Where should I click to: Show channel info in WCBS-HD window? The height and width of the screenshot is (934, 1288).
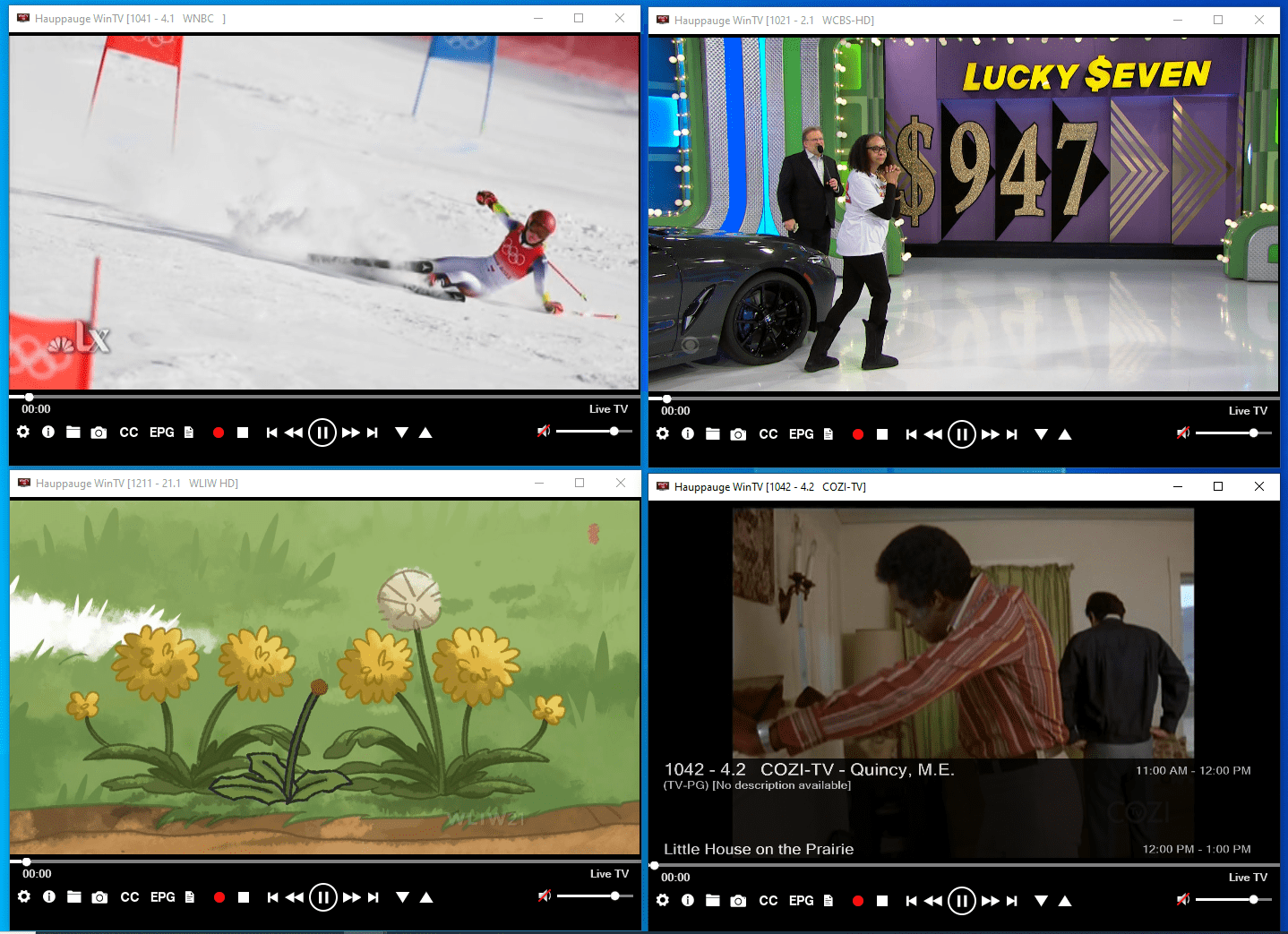point(688,433)
